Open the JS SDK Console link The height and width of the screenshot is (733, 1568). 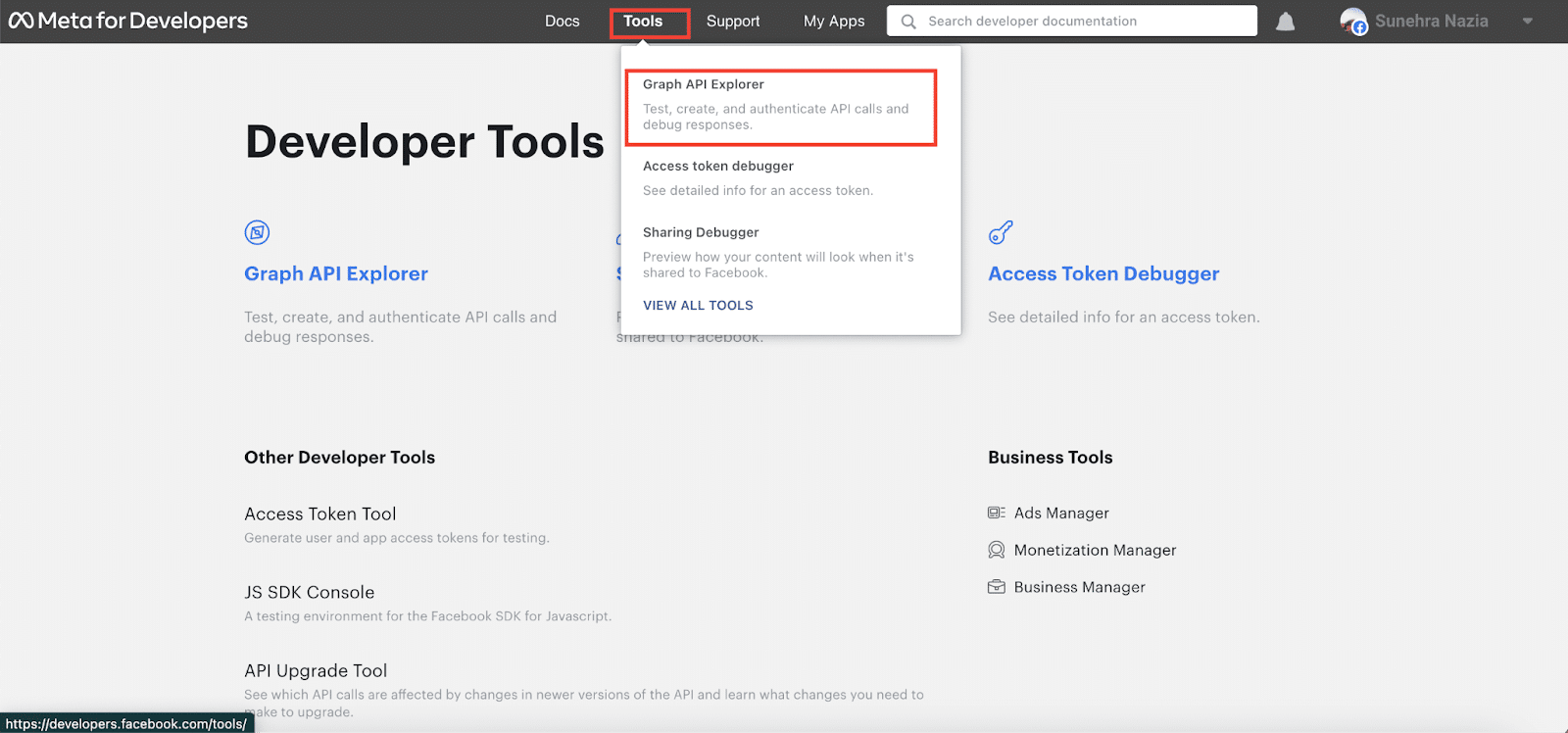point(310,592)
